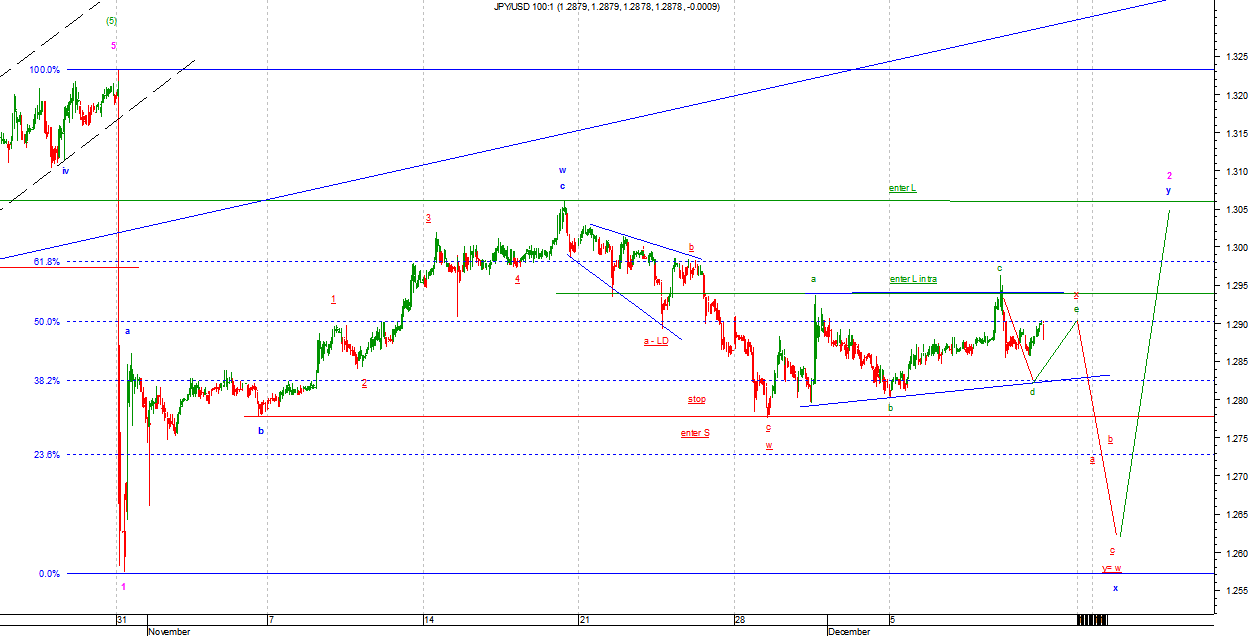The height and width of the screenshot is (636, 1250).
Task: Click the JPY/USD chart title text
Action: click(606, 7)
